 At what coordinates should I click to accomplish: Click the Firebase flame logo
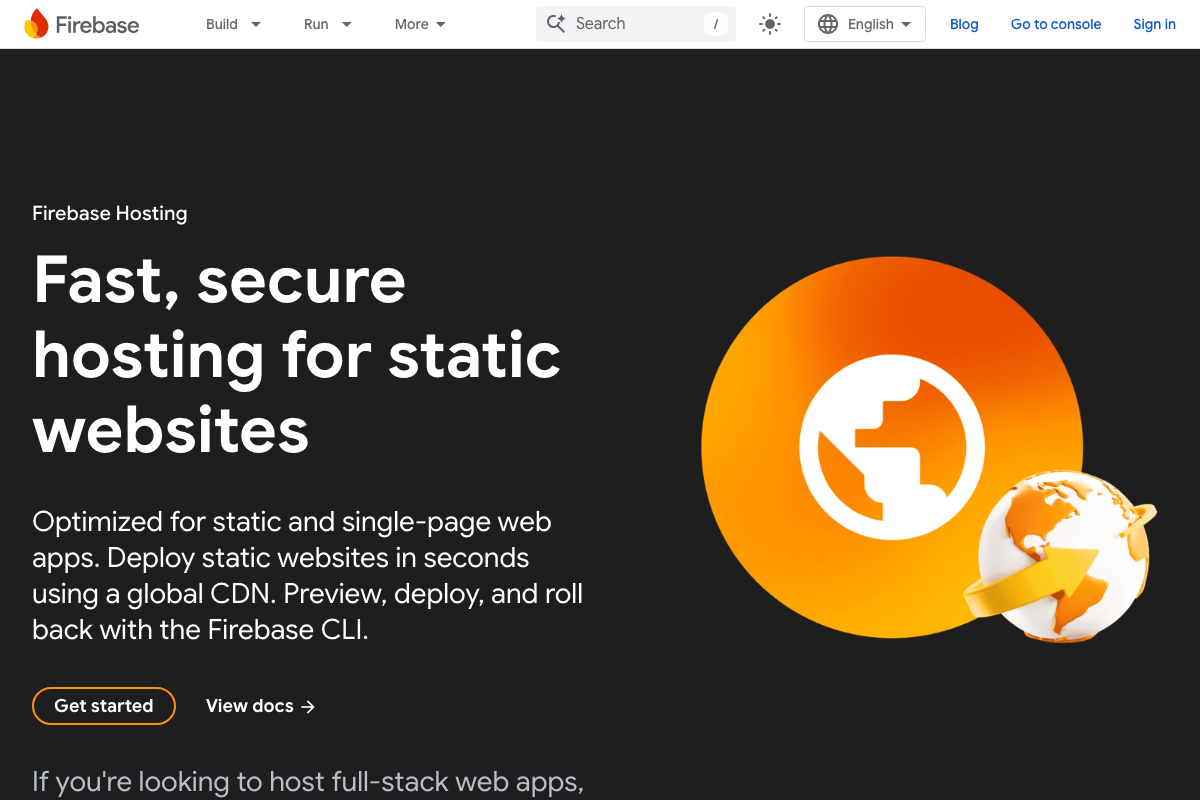coord(36,24)
